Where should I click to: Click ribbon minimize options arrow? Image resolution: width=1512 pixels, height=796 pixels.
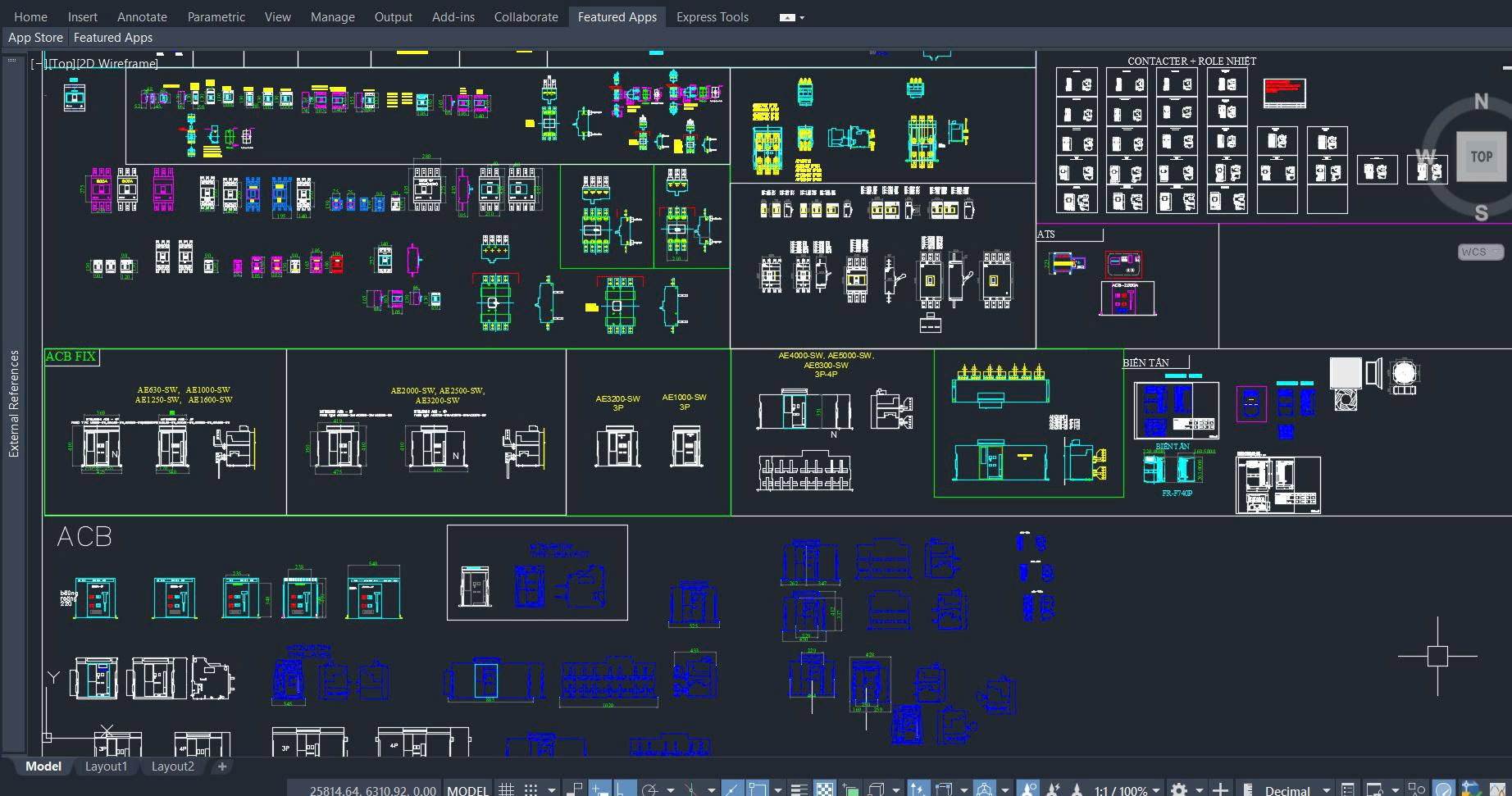(802, 17)
